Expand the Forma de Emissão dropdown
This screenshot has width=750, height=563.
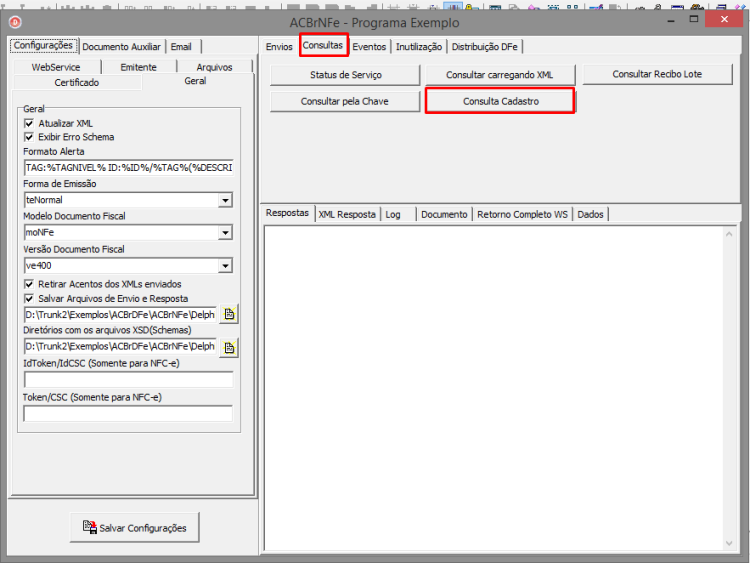225,200
